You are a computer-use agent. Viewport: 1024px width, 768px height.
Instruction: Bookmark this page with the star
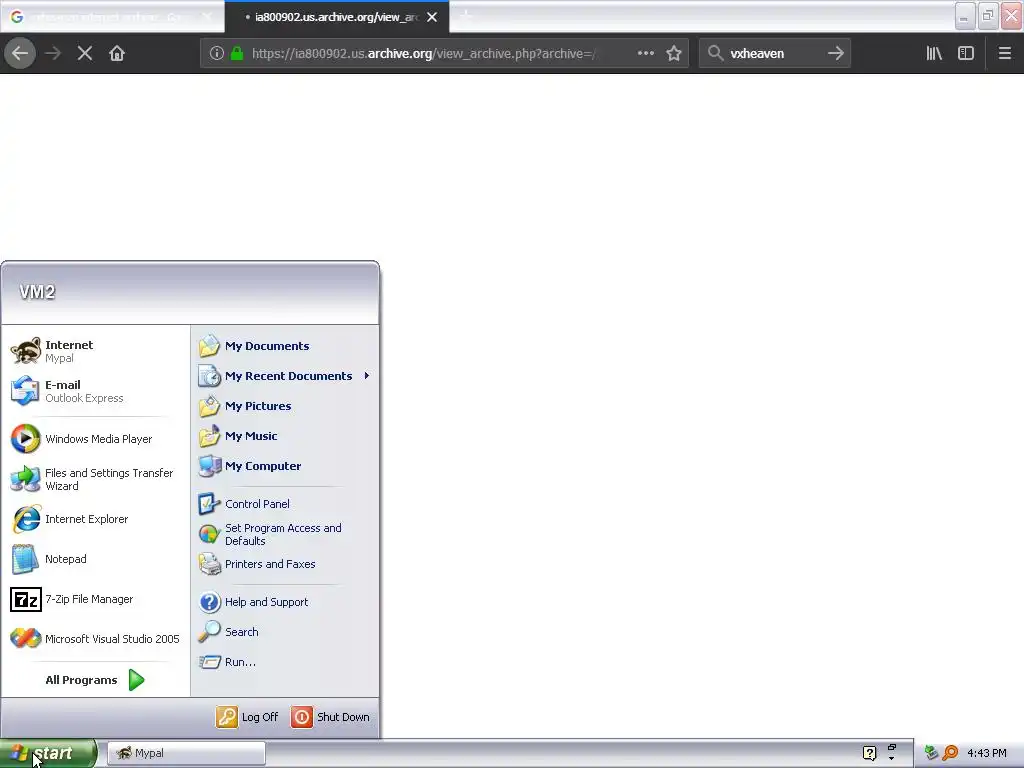point(674,54)
